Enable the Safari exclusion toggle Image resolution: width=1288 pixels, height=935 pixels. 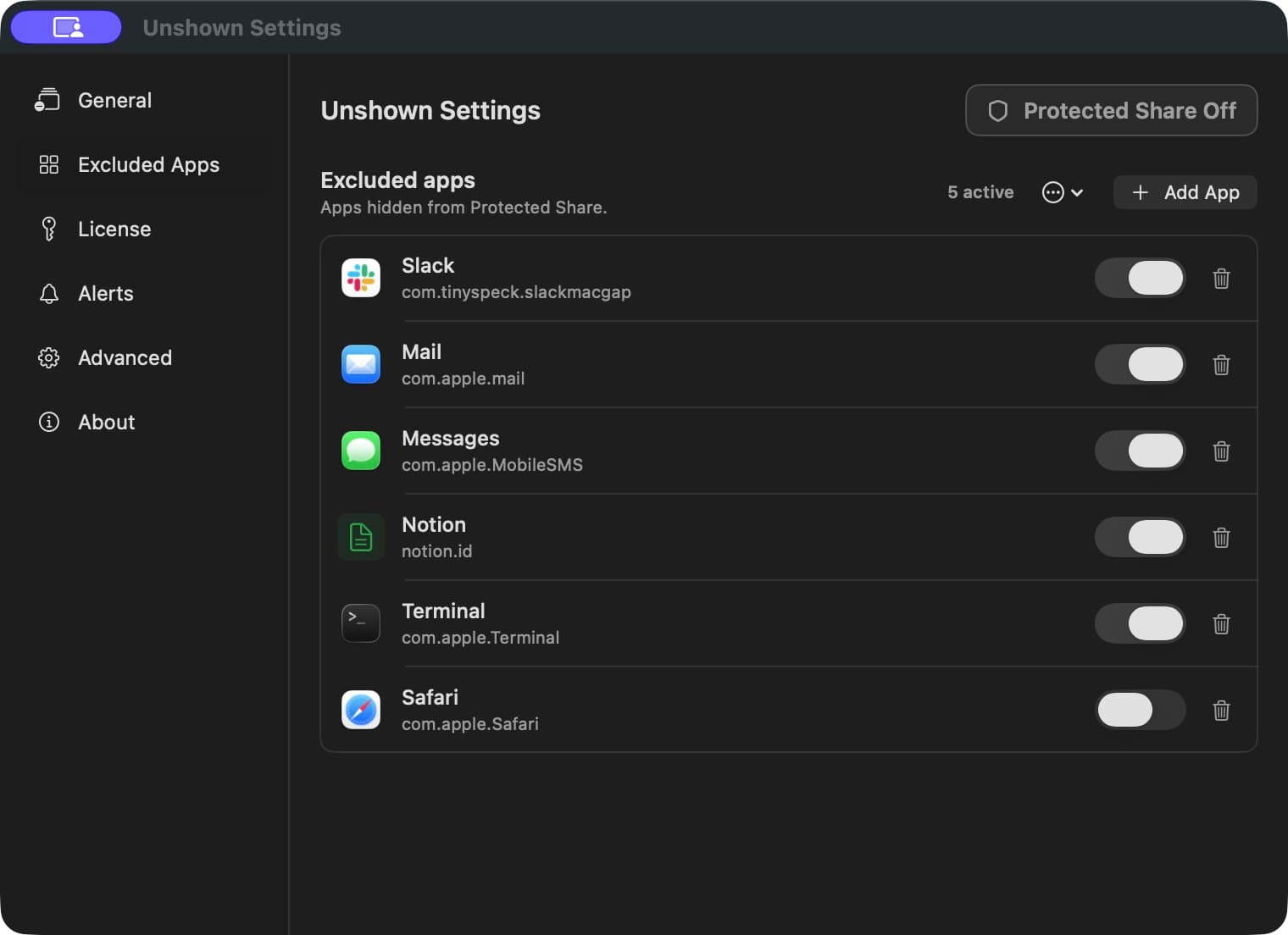[x=1140, y=710]
